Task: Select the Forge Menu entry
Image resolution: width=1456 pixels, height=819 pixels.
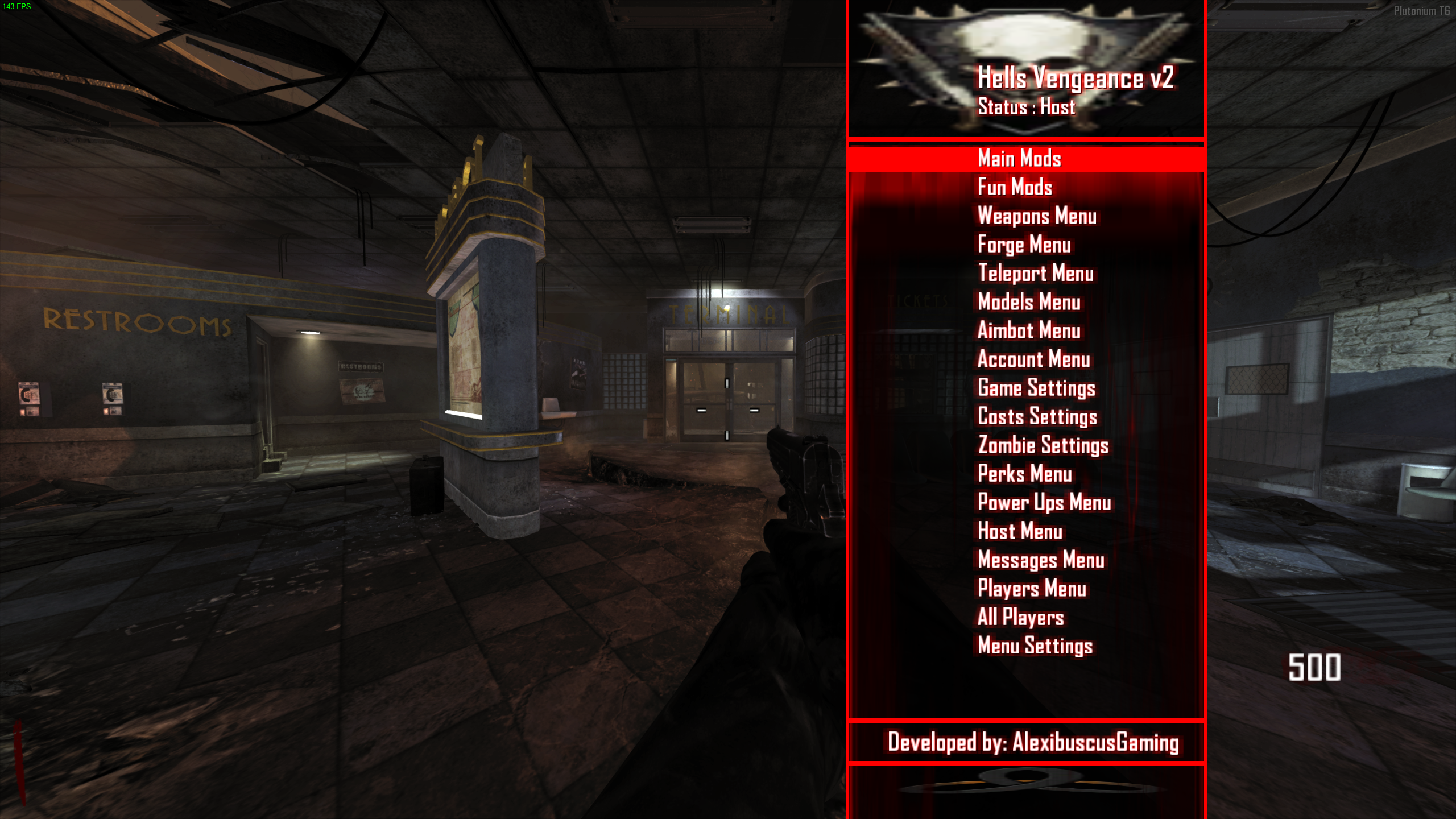Action: (1024, 245)
